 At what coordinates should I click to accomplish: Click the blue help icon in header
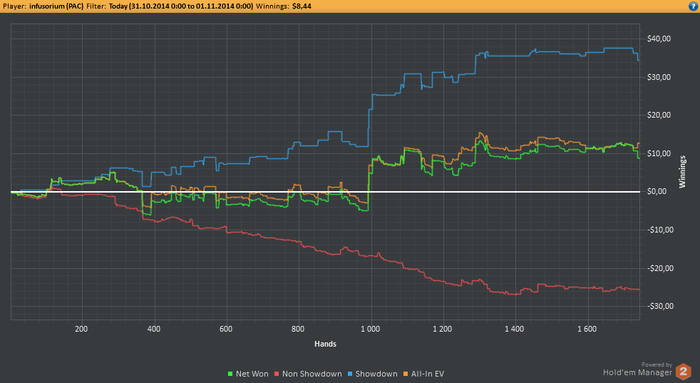[693, 6]
